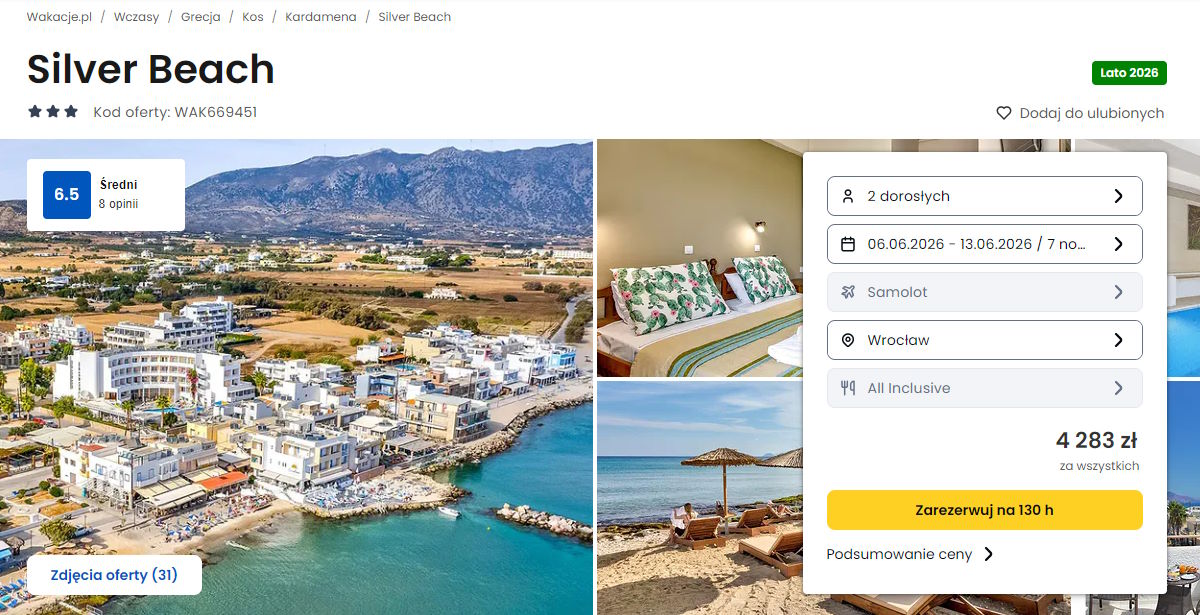Expand the Samolot transport option
Viewport: 1200px width, 615px height.
984,292
